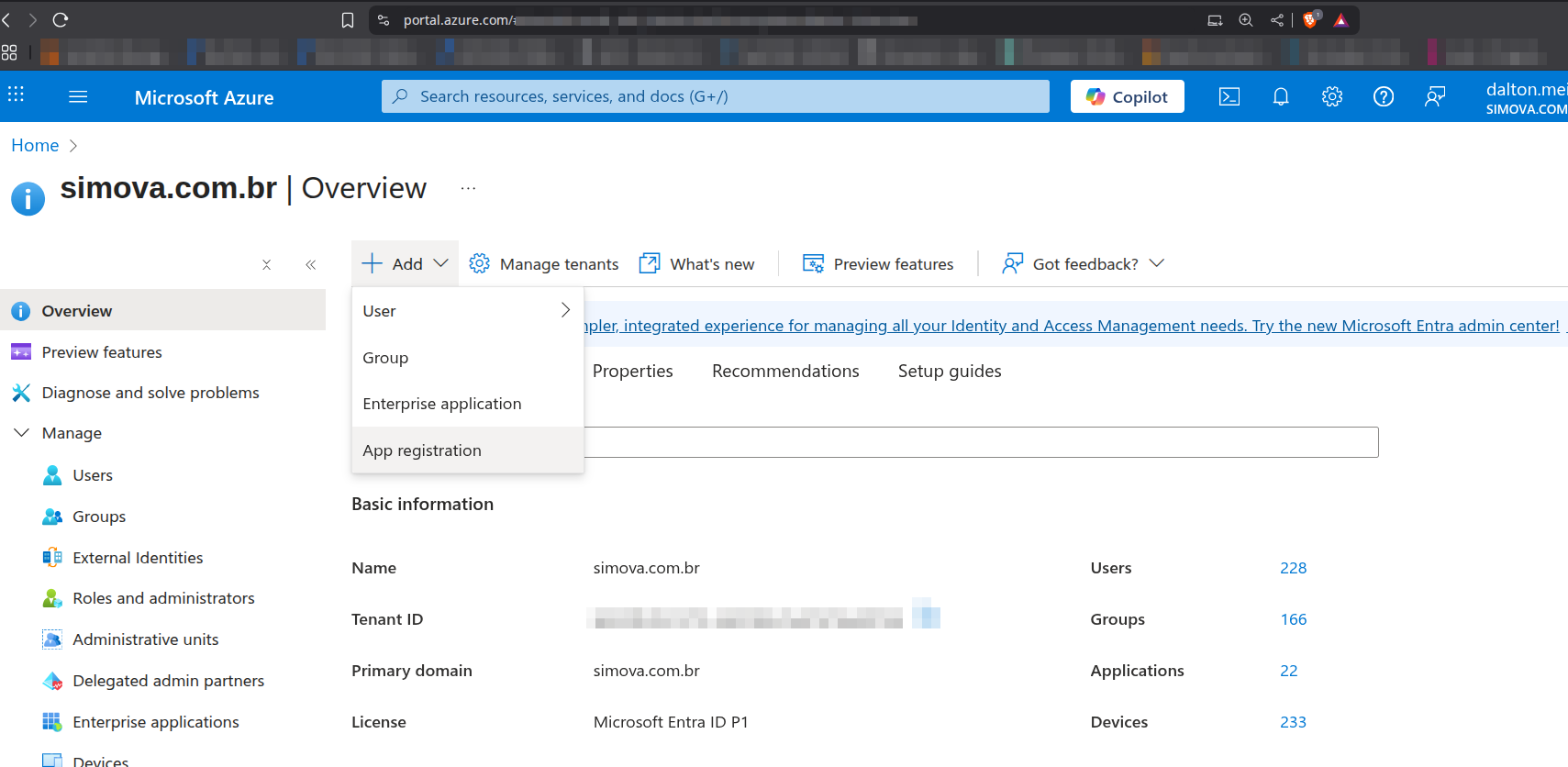Select App registration from Add menu

pos(422,450)
